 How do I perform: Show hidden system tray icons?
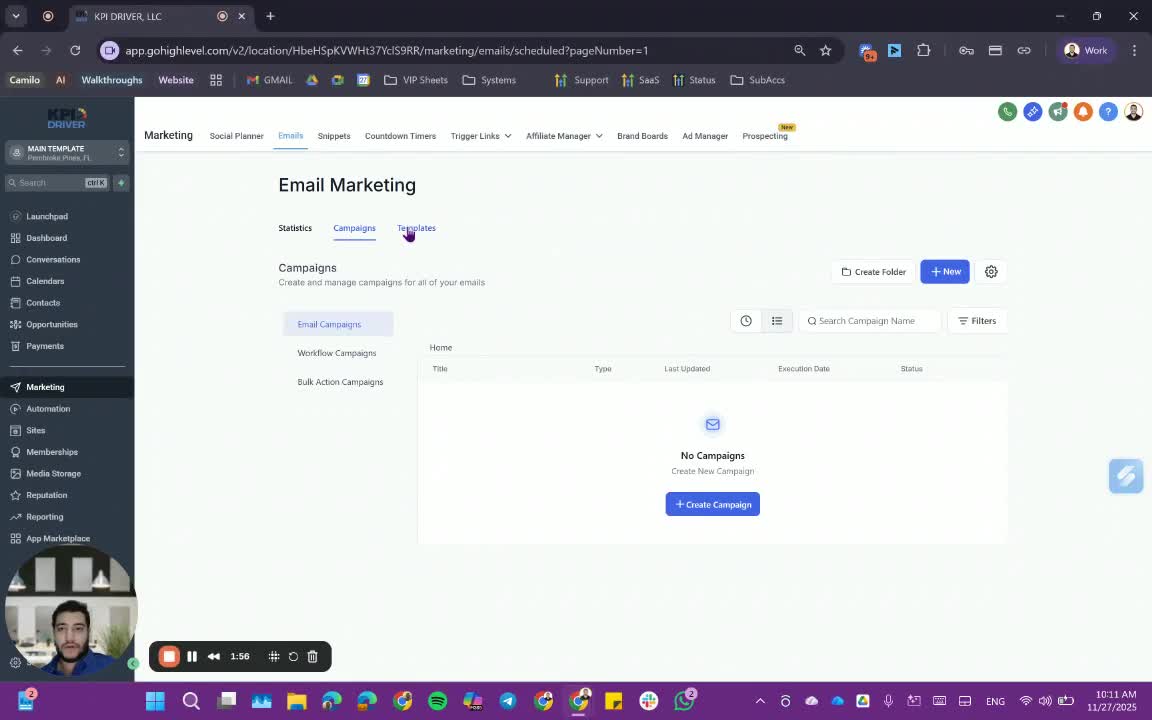click(760, 701)
